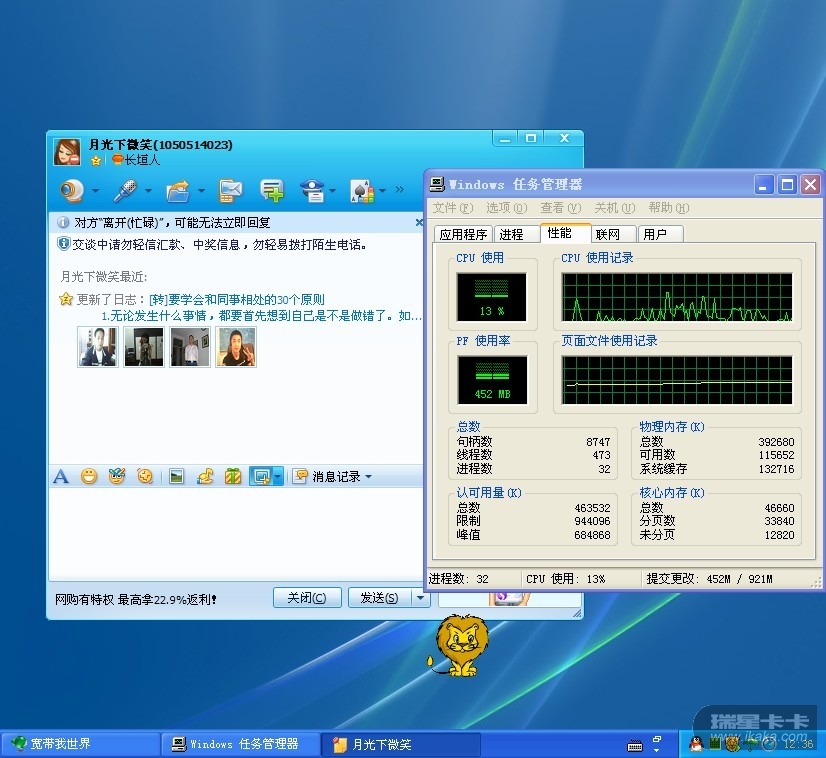826x758 pixels.
Task: Click the CPU usage 13 % gauge
Action: pos(491,297)
